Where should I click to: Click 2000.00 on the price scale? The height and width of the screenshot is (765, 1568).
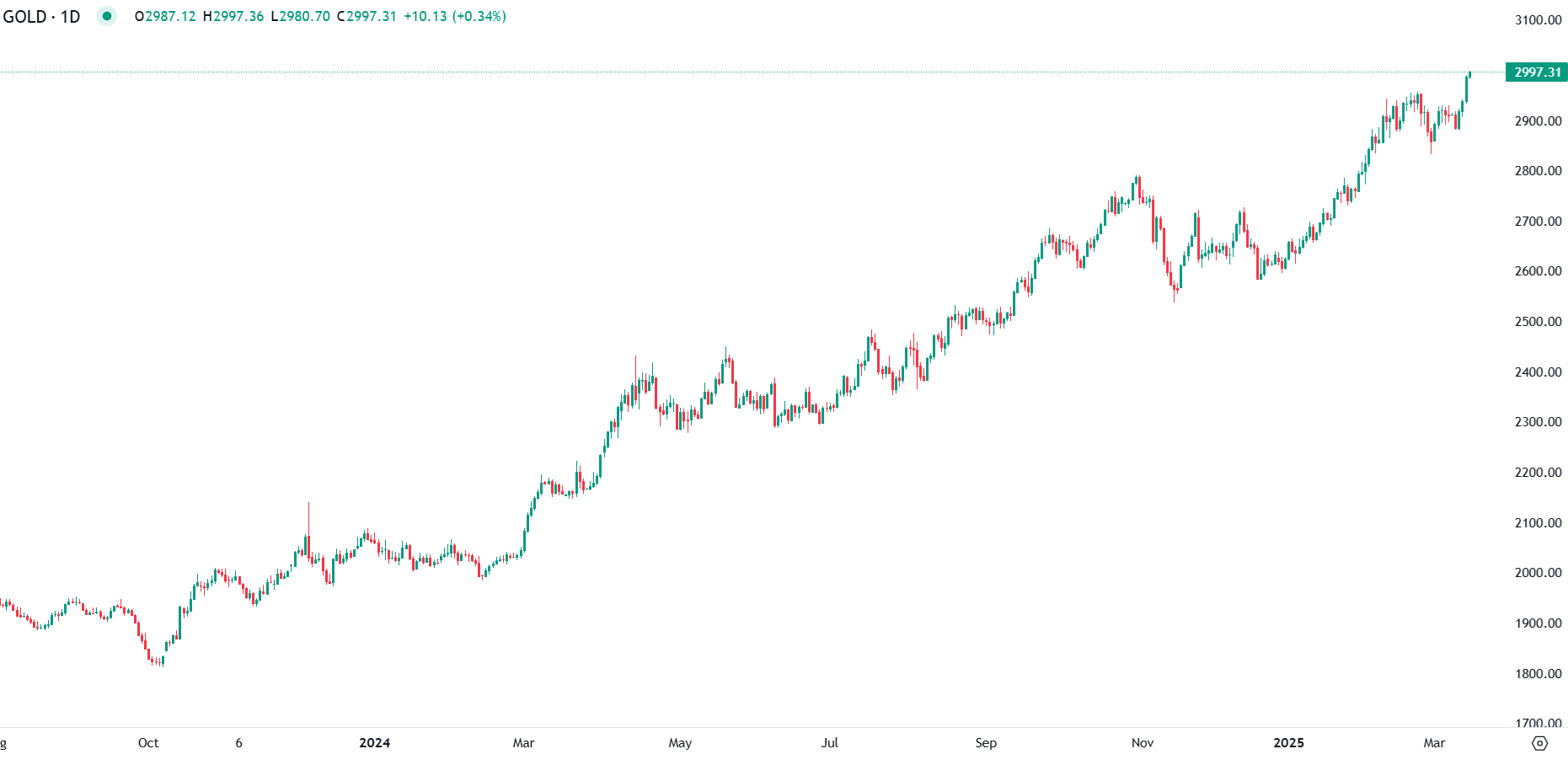[x=1538, y=573]
